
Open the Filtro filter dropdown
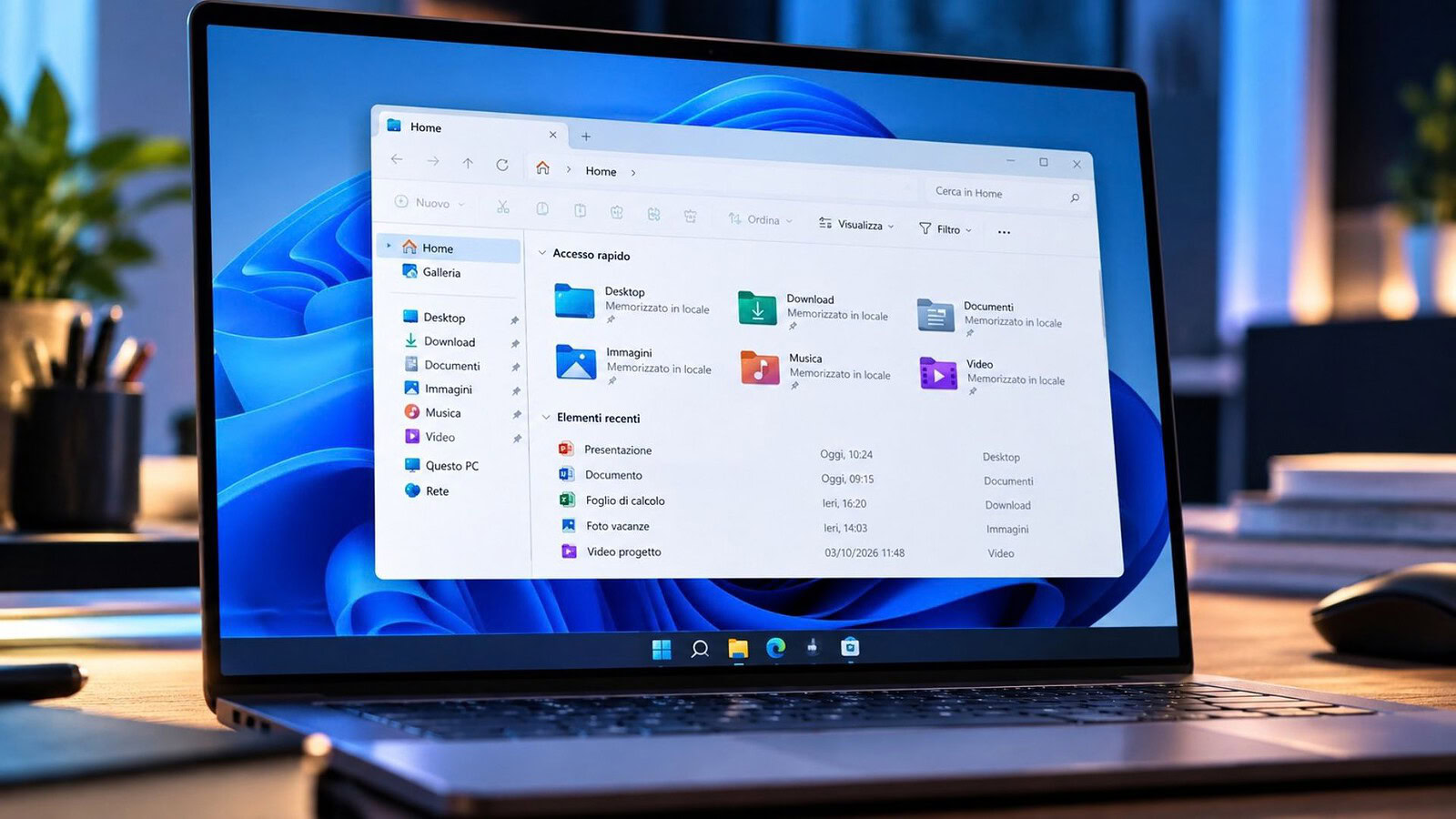pos(945,229)
